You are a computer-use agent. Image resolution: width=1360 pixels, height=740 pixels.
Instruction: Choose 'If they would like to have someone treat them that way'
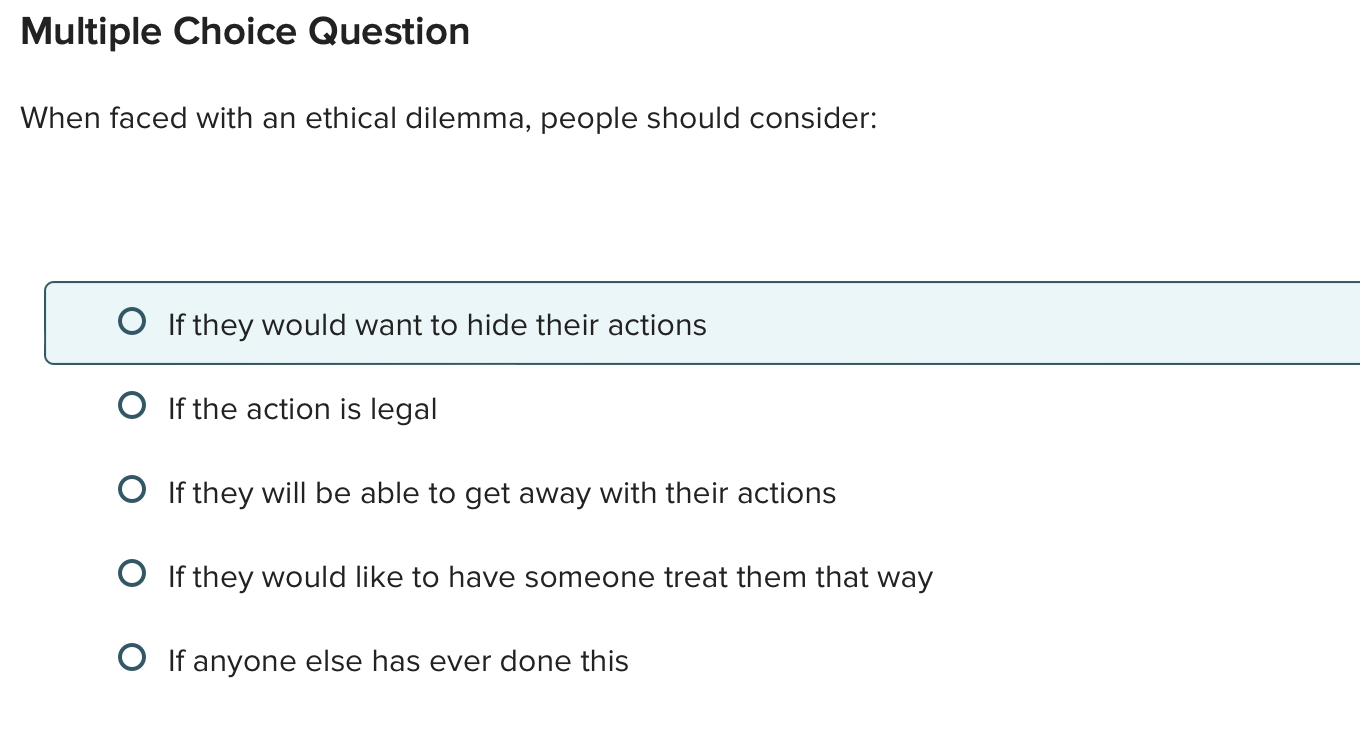pos(131,574)
